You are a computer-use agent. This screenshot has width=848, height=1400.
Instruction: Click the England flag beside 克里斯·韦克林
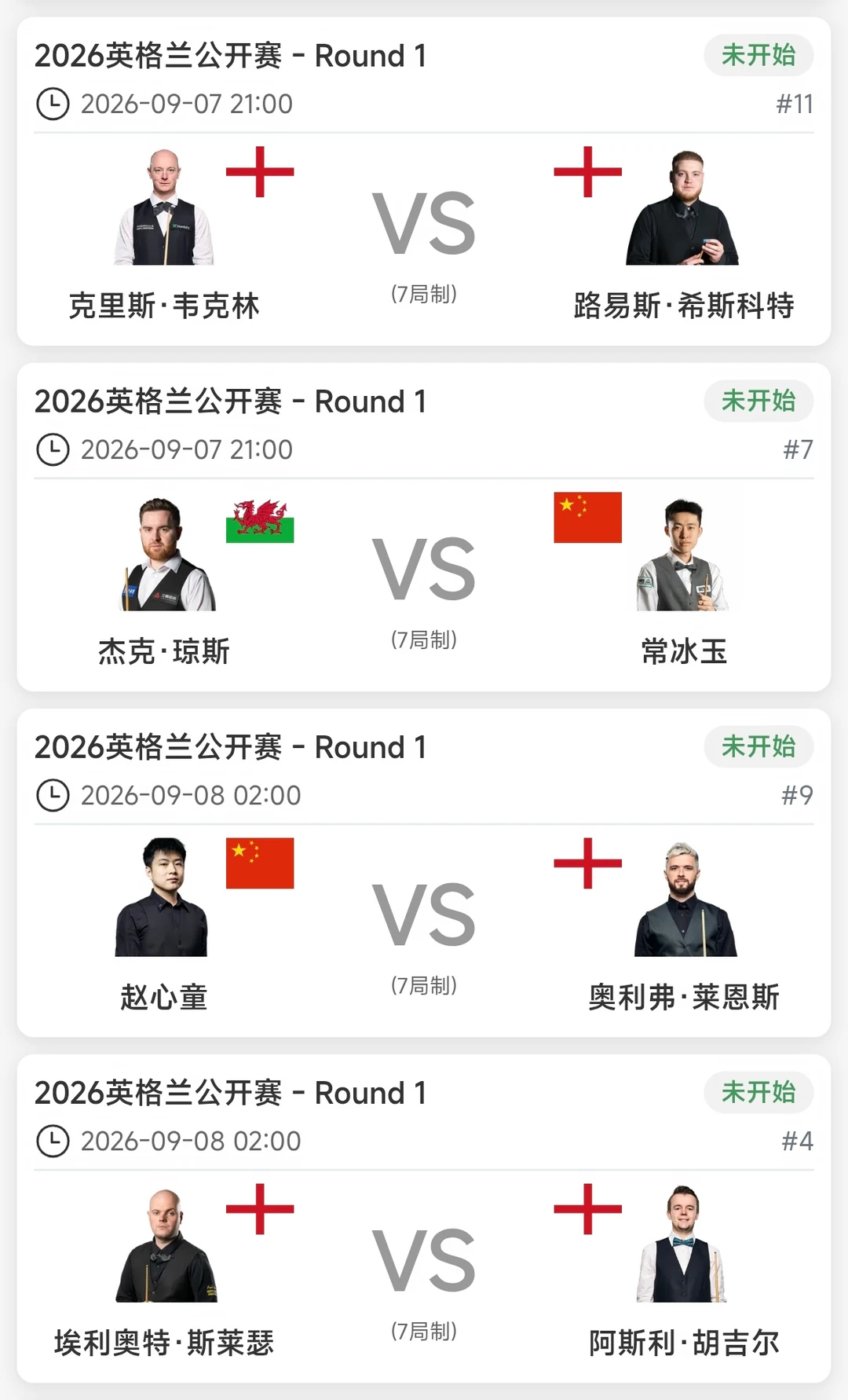(260, 172)
